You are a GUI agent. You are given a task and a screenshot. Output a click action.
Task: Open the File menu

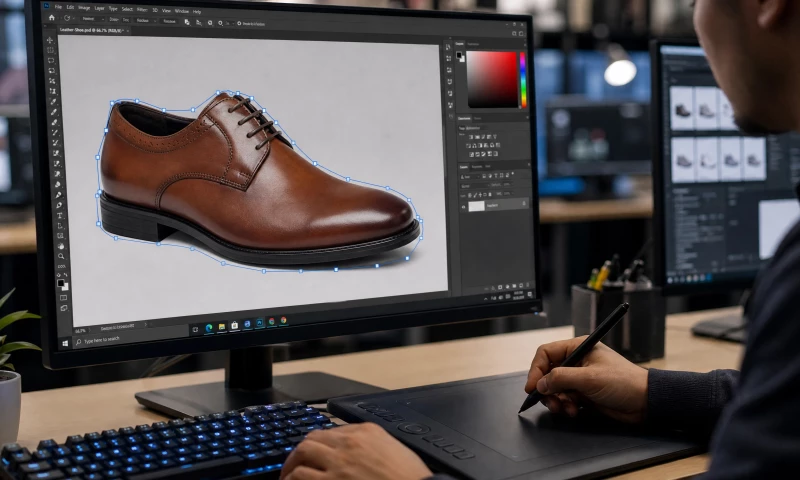[58, 7]
